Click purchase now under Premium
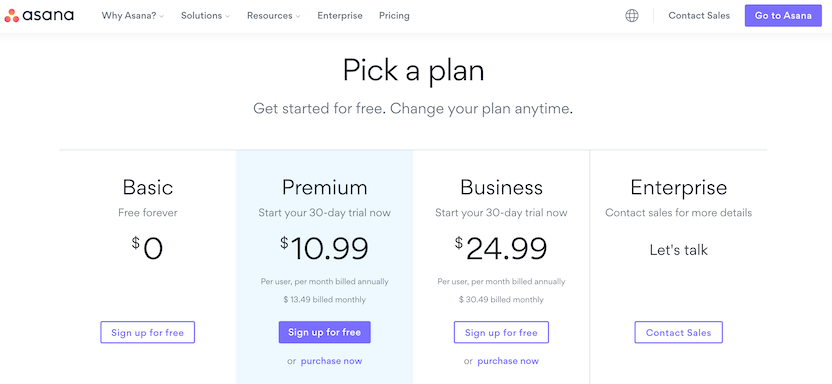The width and height of the screenshot is (832, 384). coord(331,361)
